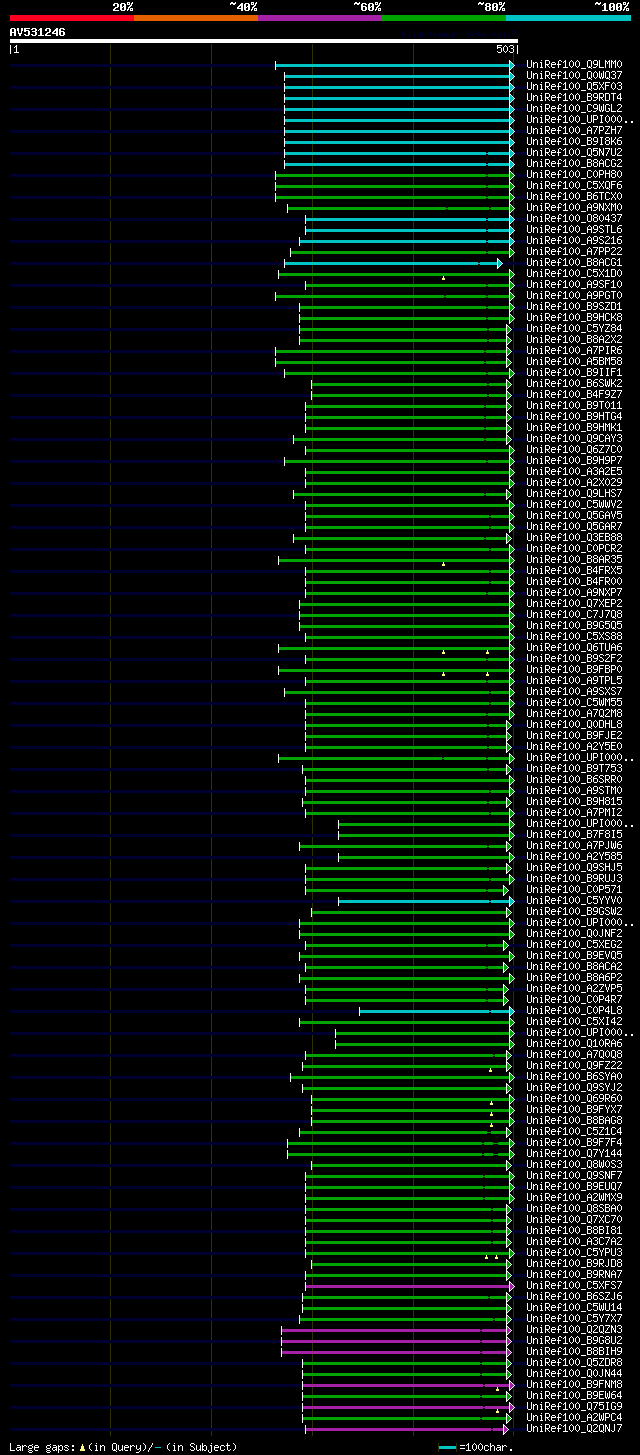Screen dimensions: 640x1455
Task: Select the UniRef100_B9HCK8 label
Action: pos(574,317)
